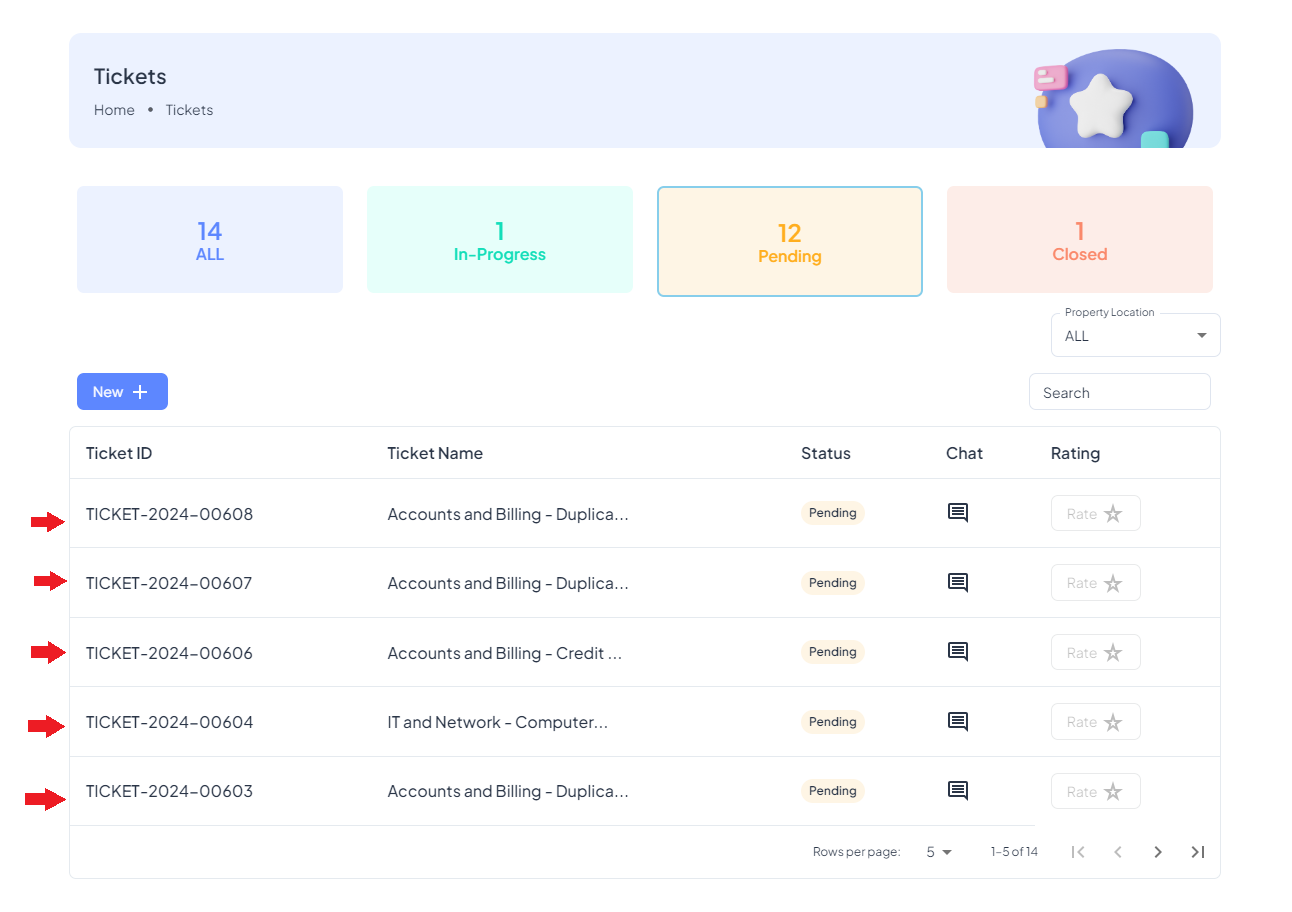
Task: Open ticket TICKET-2024-00607
Action: (x=169, y=583)
